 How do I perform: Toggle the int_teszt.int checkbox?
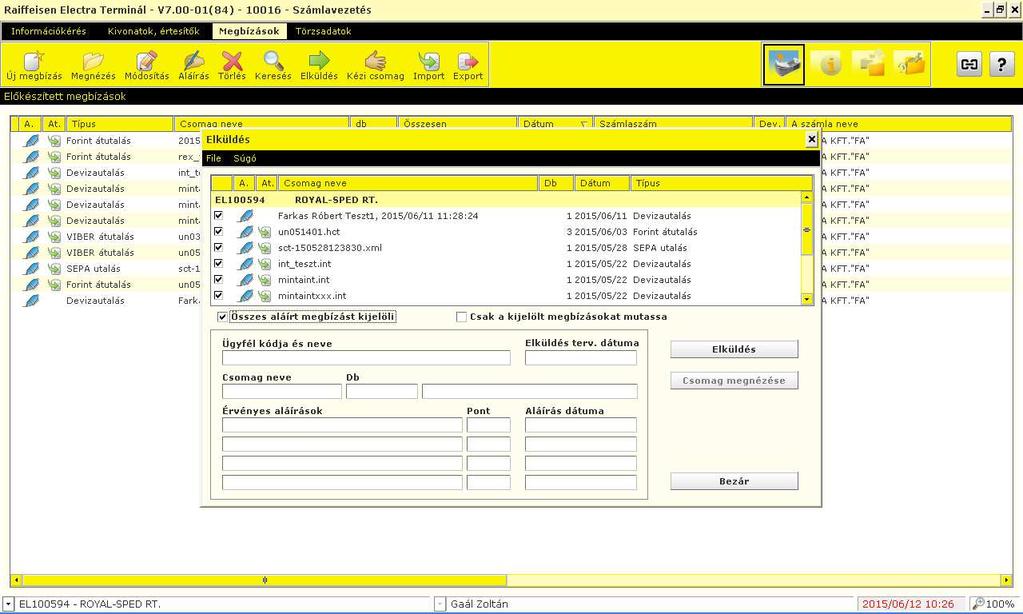coord(219,264)
